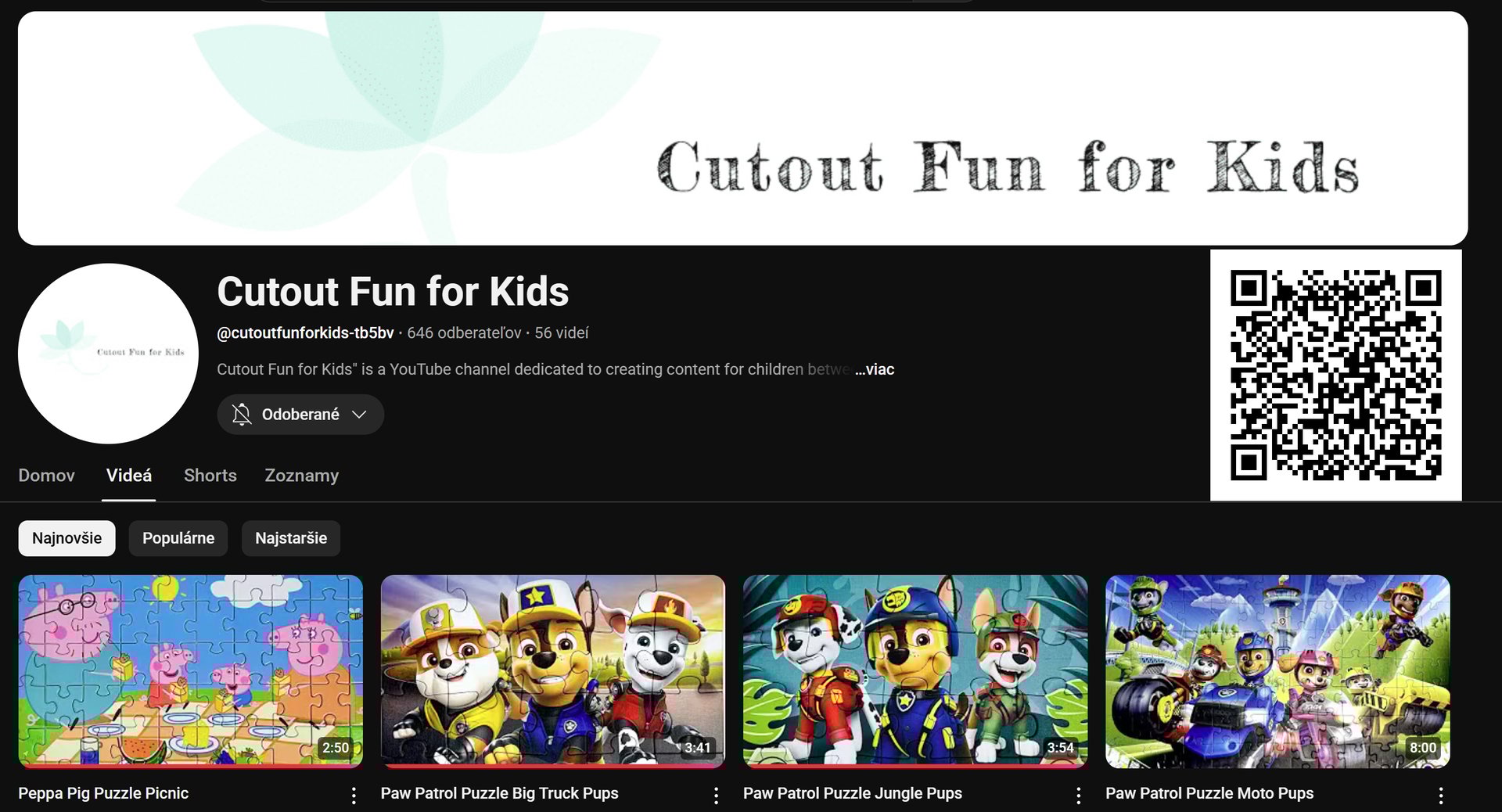Open more options for Paw Patrol Moto Pups

pyautogui.click(x=1440, y=796)
